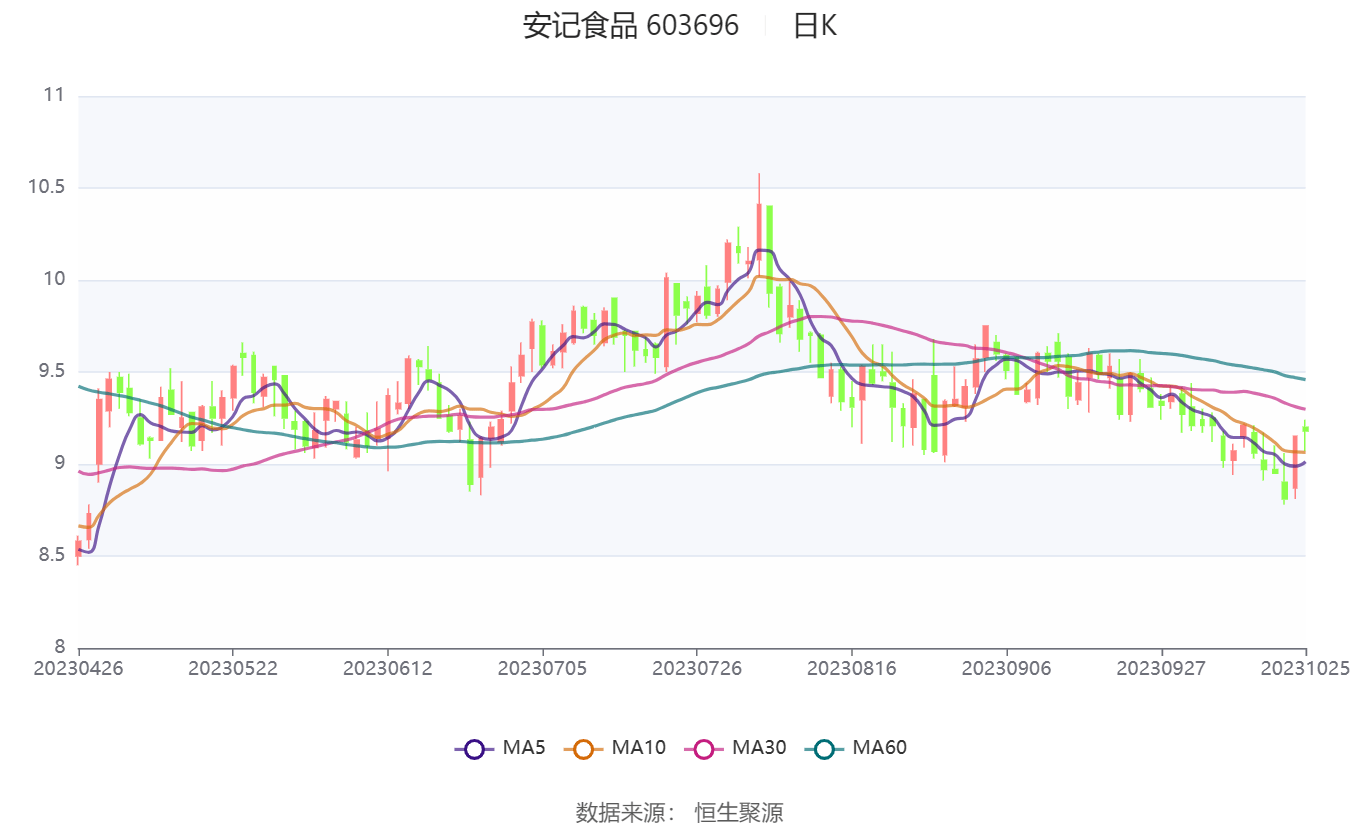Click the 20230726 x-axis date label
Image resolution: width=1360 pixels, height=828 pixels.
pos(696,668)
